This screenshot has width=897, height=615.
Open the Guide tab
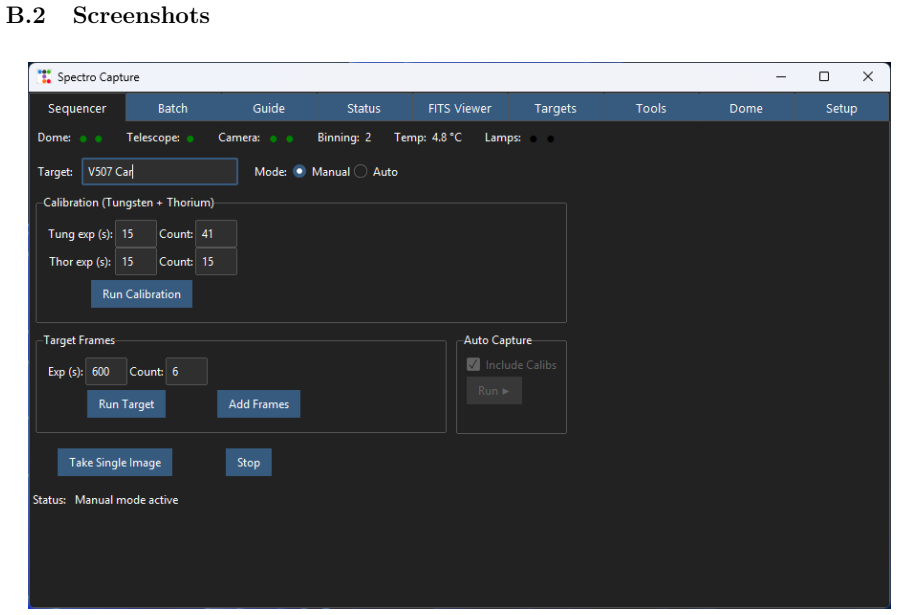point(269,108)
